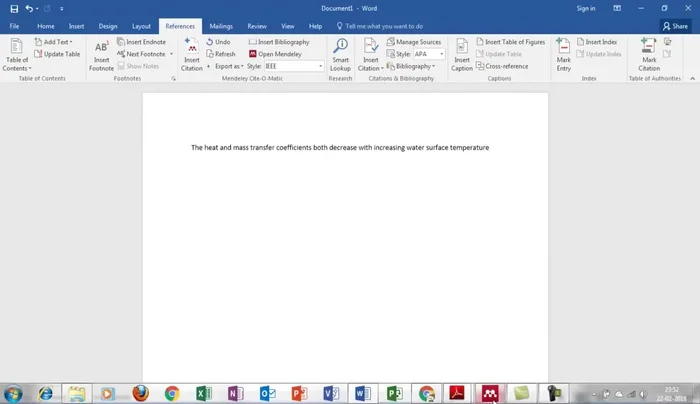Go to the Review tab
Screen dimensions: 700x404
tap(257, 26)
